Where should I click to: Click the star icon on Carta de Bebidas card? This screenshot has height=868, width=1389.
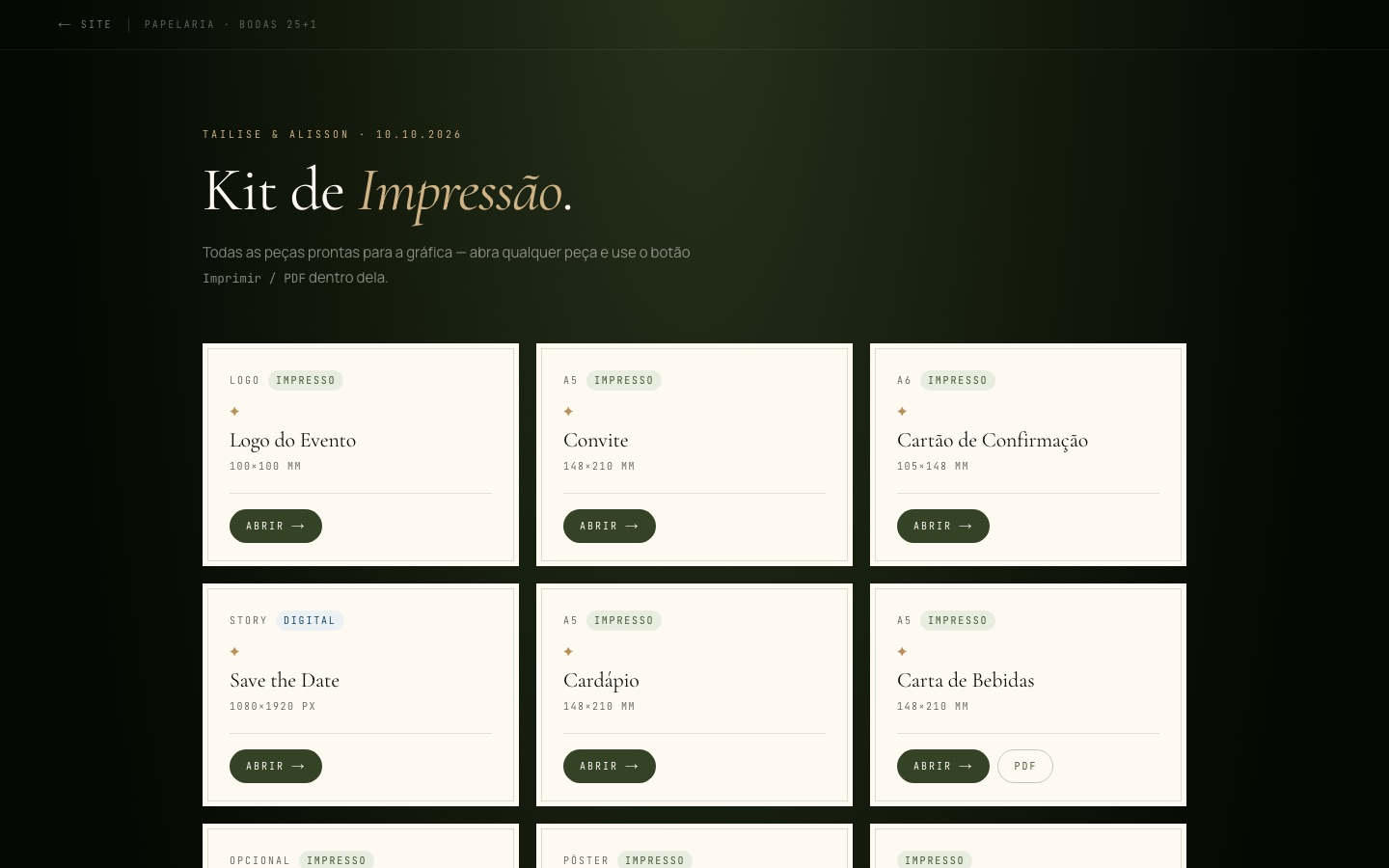tap(902, 652)
